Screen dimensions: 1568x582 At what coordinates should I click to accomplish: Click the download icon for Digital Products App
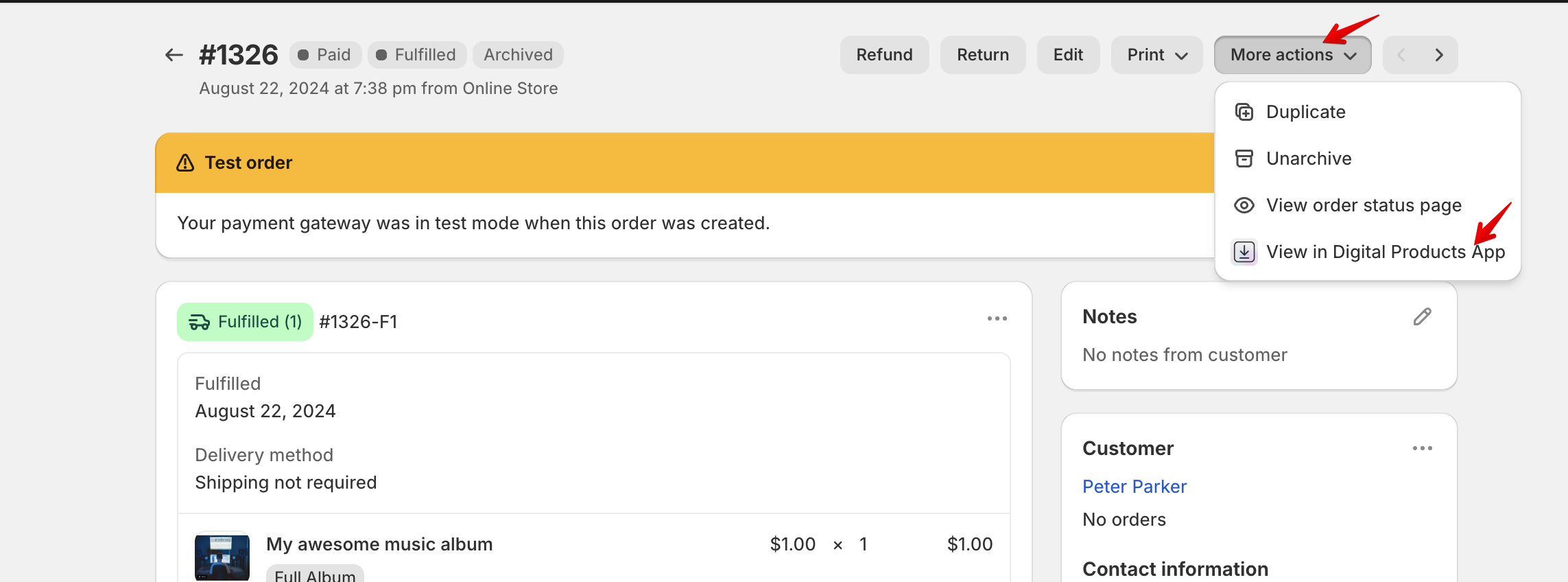click(1243, 251)
